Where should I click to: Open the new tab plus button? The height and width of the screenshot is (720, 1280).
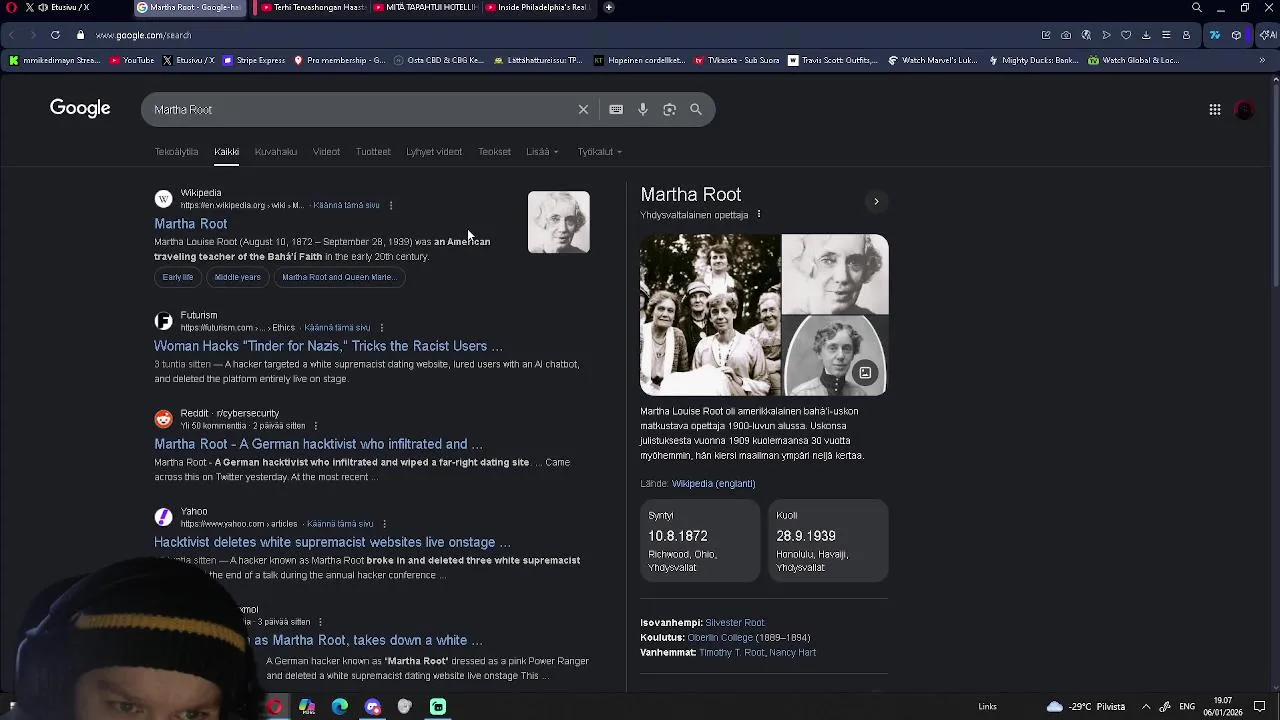(609, 7)
